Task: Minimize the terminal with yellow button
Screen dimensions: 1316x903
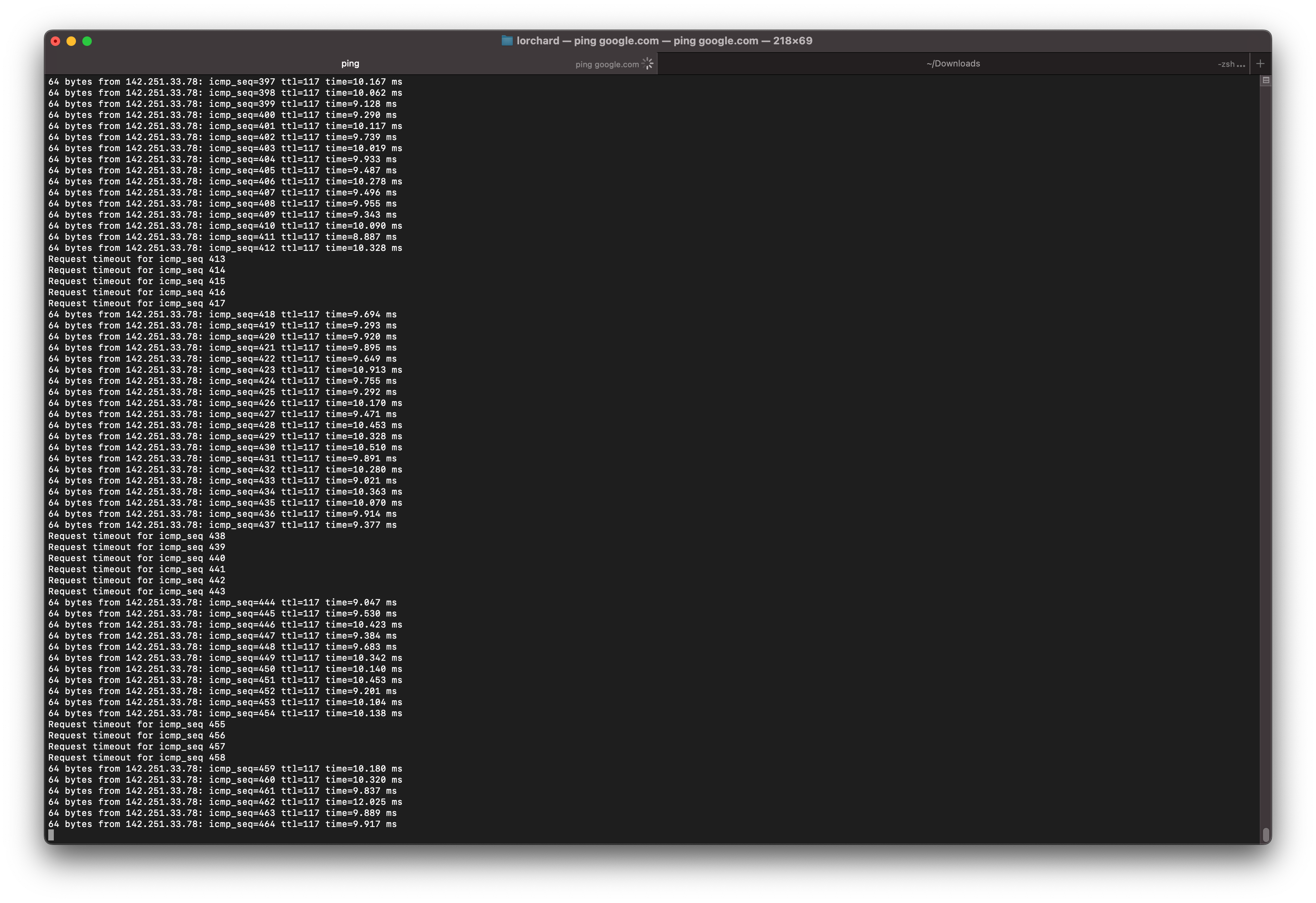Action: point(71,41)
